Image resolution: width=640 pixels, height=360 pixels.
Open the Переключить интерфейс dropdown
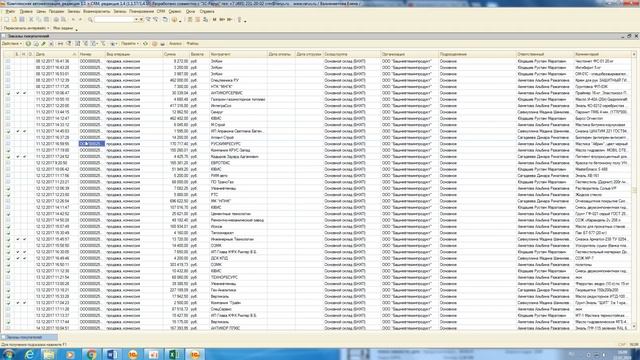point(27,28)
